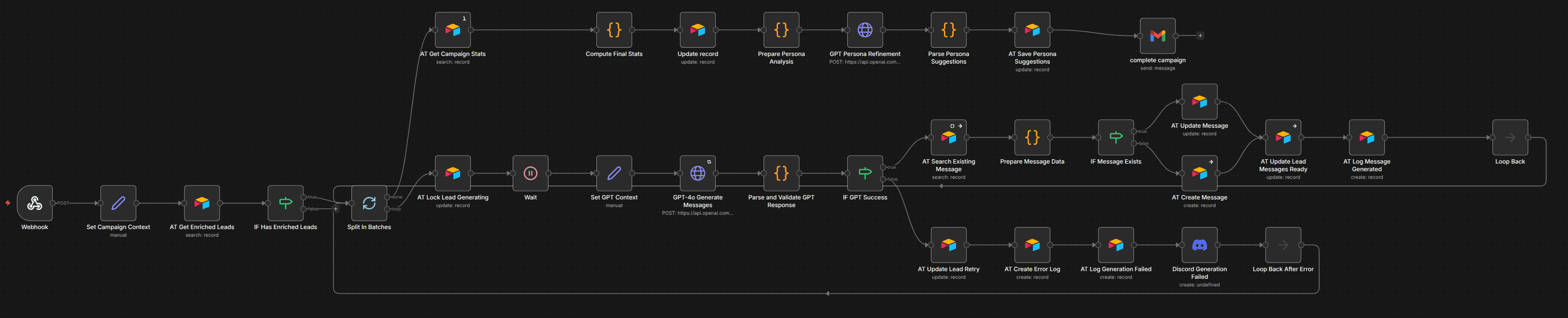Open the GPT Persona Refinement HTTP node
Image resolution: width=1568 pixels, height=318 pixels.
[865, 30]
